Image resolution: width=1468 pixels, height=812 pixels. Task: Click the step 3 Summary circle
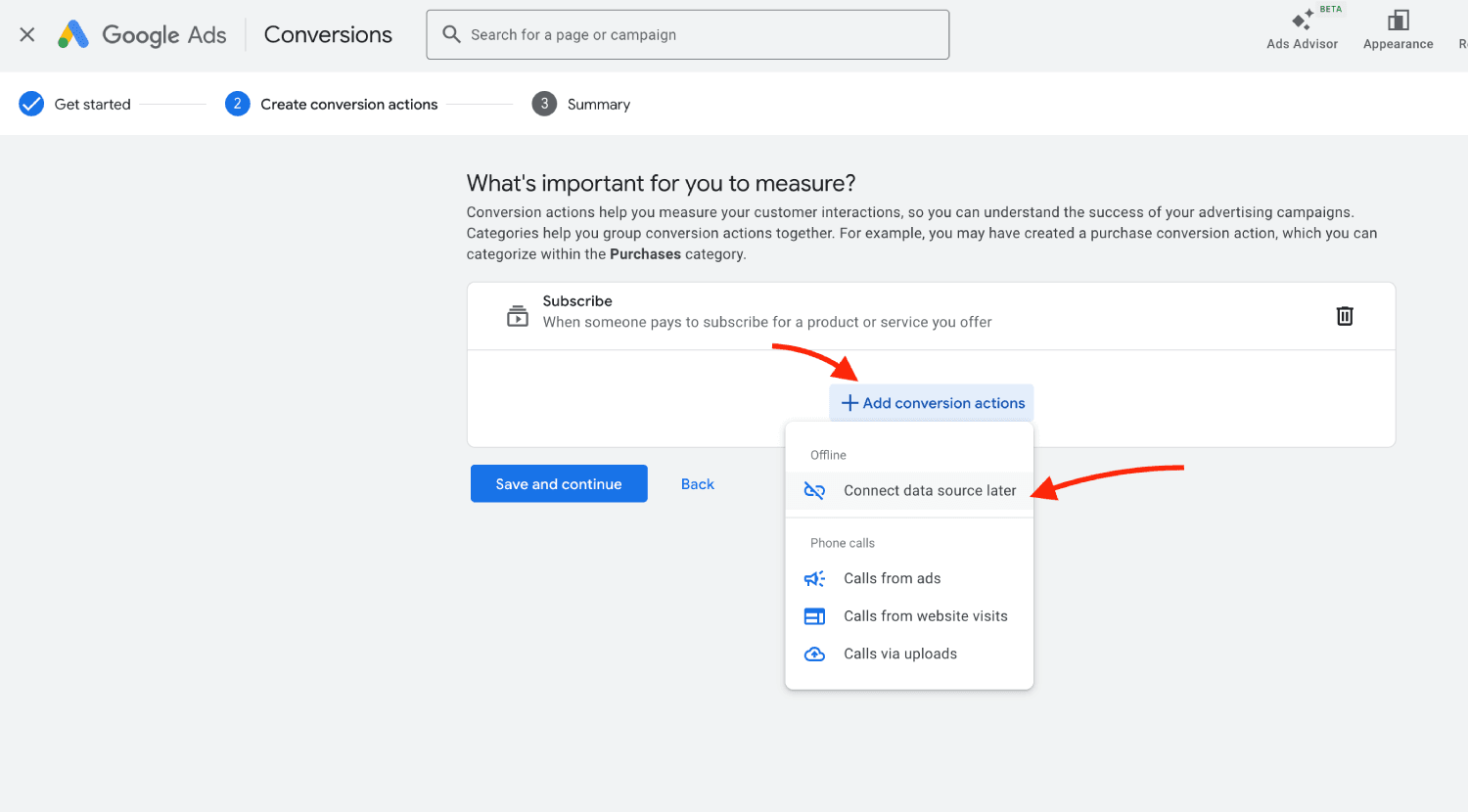pyautogui.click(x=544, y=104)
